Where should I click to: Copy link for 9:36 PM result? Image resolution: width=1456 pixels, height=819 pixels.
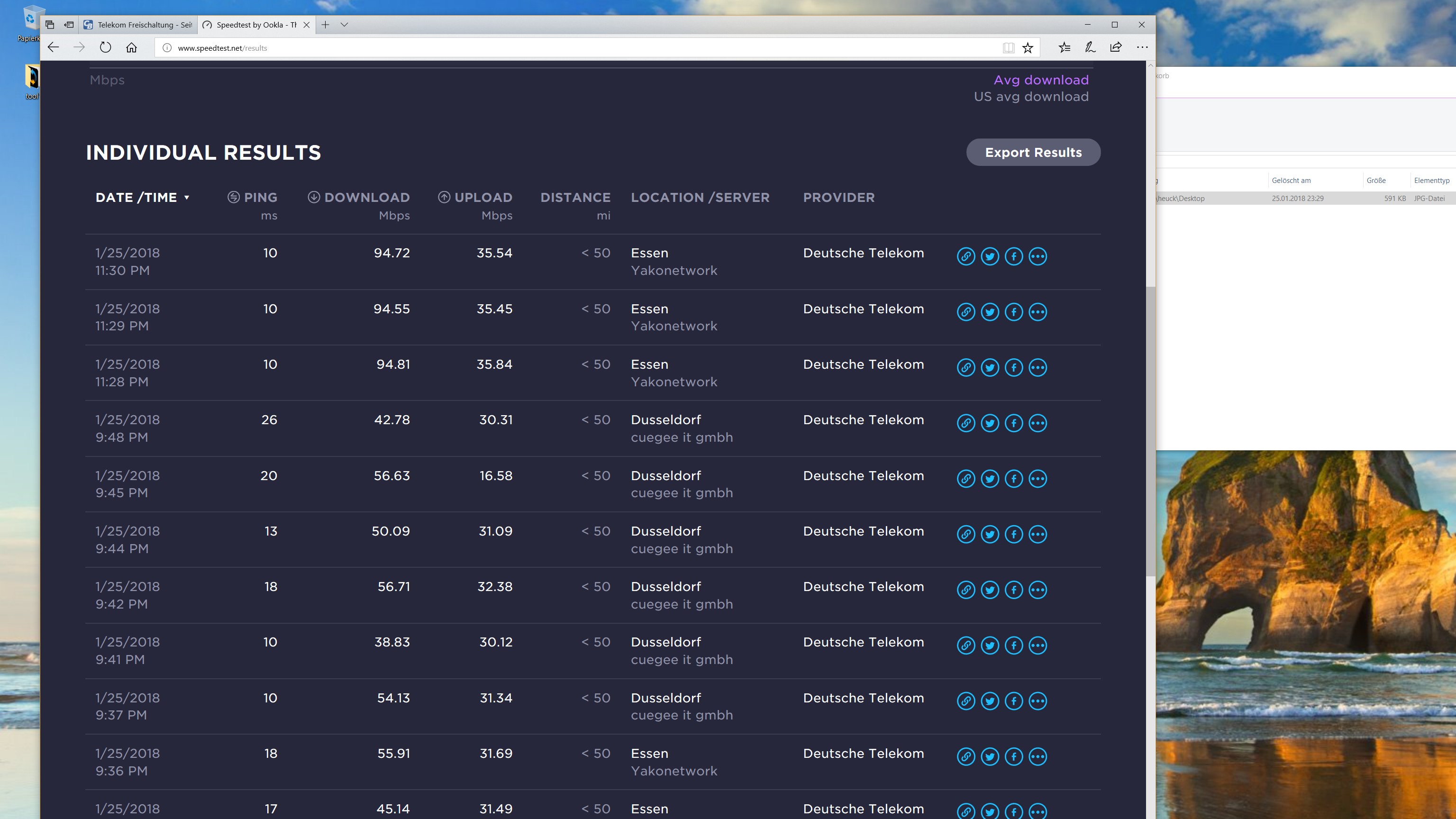pos(966,756)
